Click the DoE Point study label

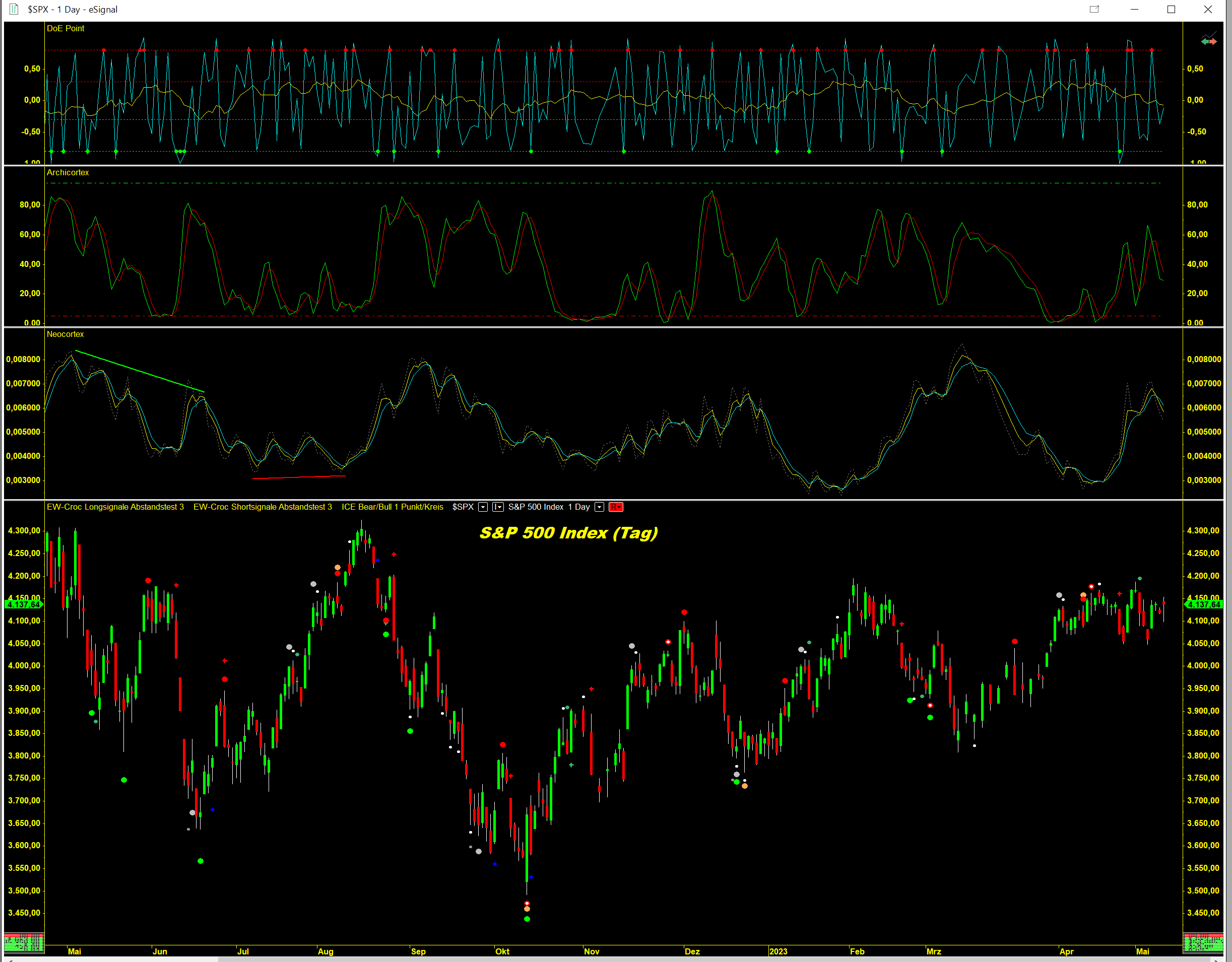(66, 28)
